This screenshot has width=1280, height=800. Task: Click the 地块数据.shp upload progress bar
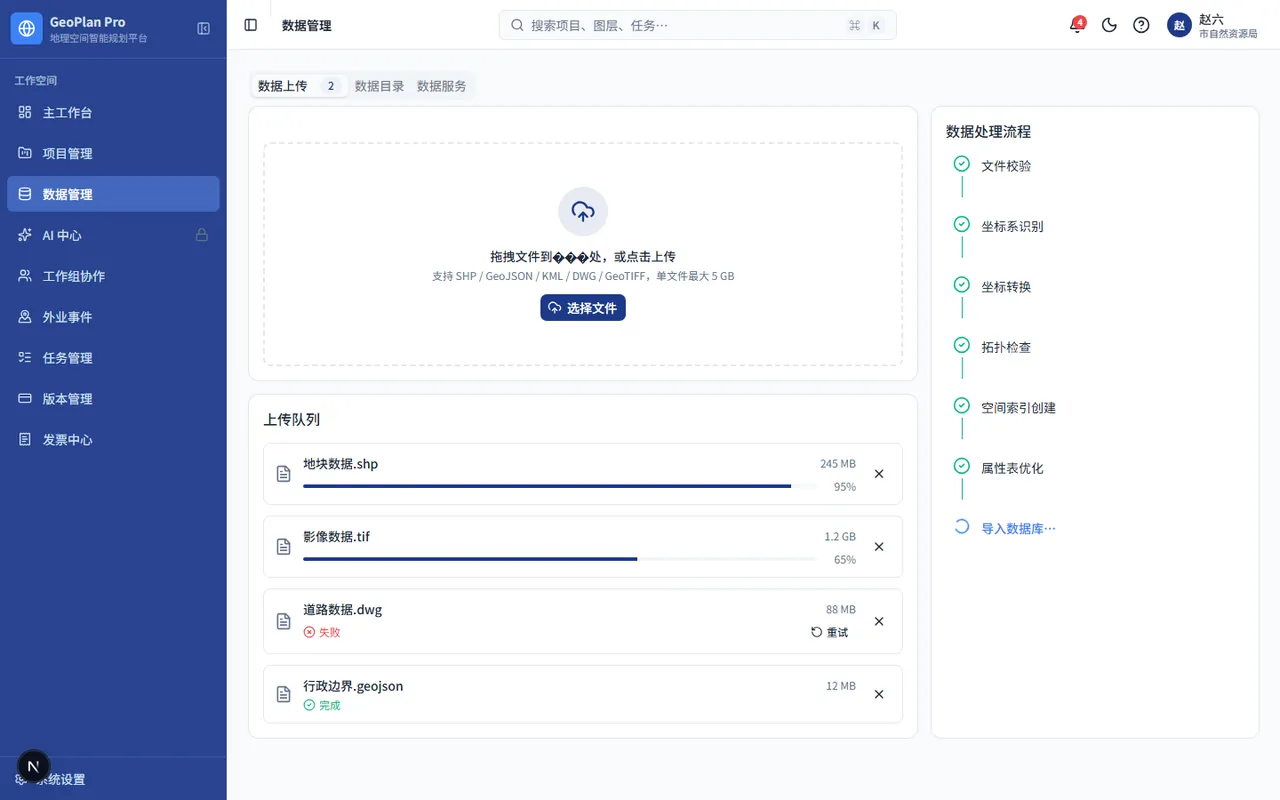[x=560, y=486]
